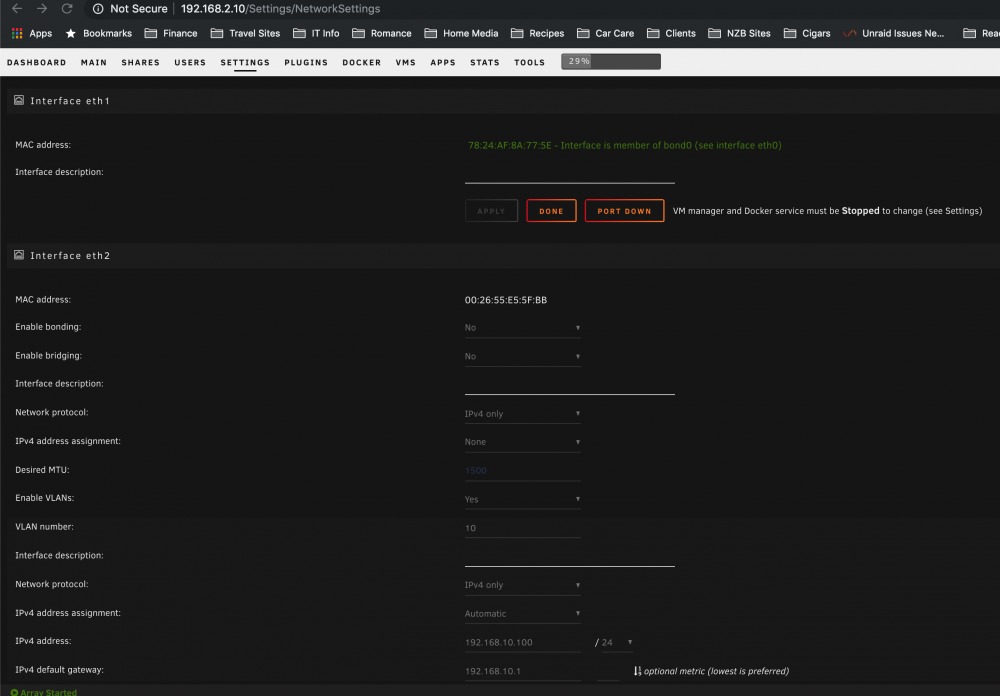
Task: Click the browser forward arrow
Action: click(42, 9)
